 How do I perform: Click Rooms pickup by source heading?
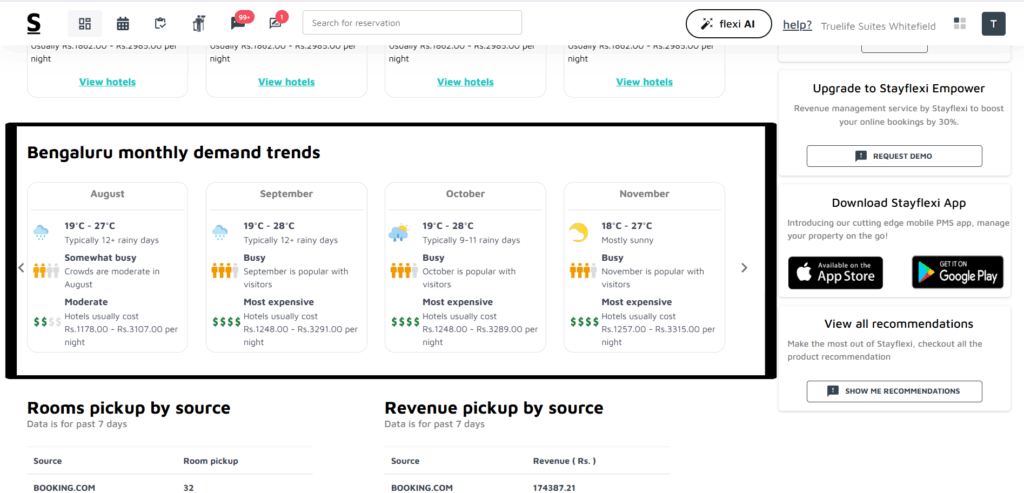pyautogui.click(x=129, y=408)
